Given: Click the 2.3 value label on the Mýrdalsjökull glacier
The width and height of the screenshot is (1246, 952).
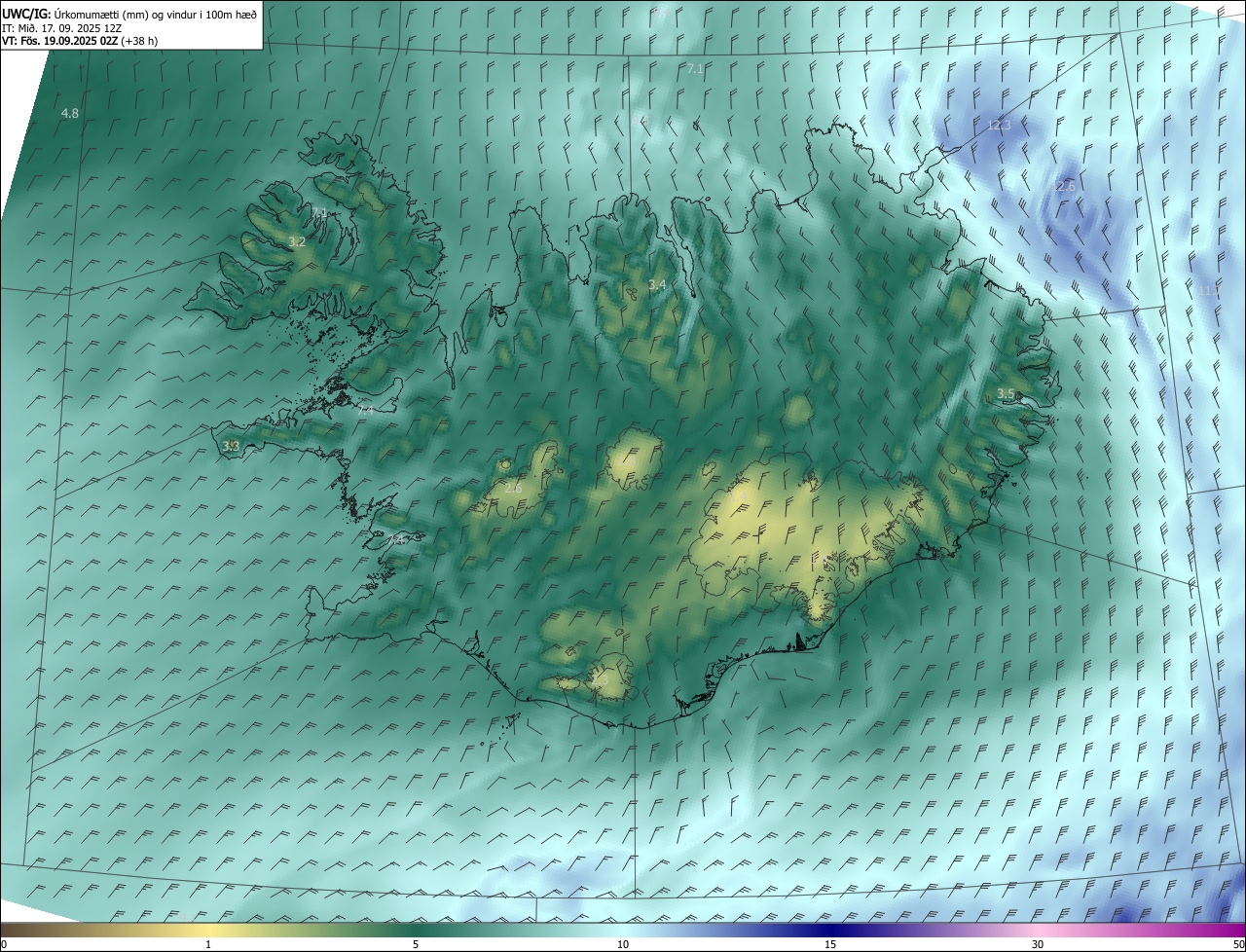Looking at the screenshot, I should coord(598,680).
